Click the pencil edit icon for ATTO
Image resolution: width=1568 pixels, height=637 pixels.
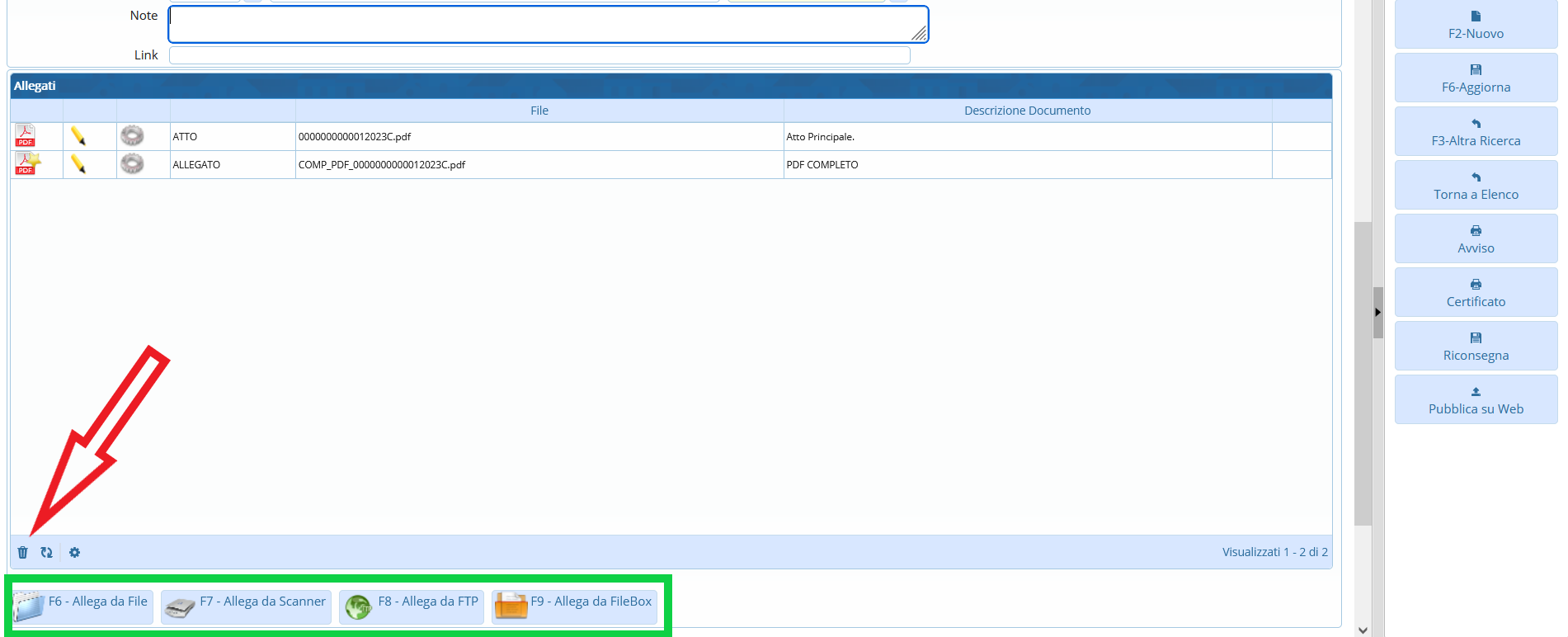point(78,136)
